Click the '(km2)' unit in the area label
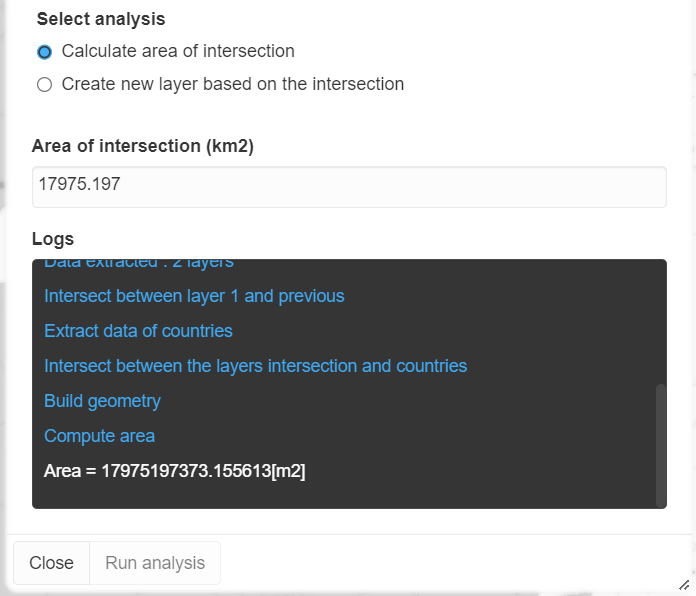696x596 pixels. 230,146
